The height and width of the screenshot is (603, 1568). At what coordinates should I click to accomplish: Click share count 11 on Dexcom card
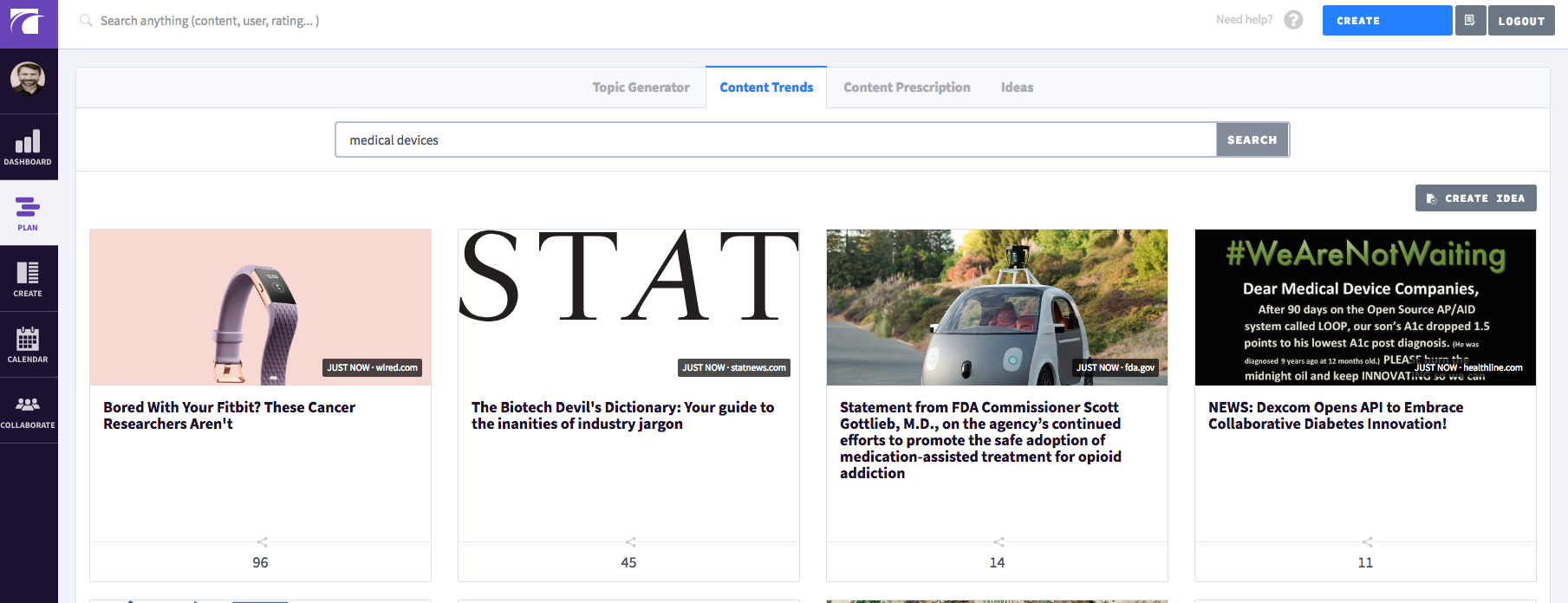(1365, 563)
